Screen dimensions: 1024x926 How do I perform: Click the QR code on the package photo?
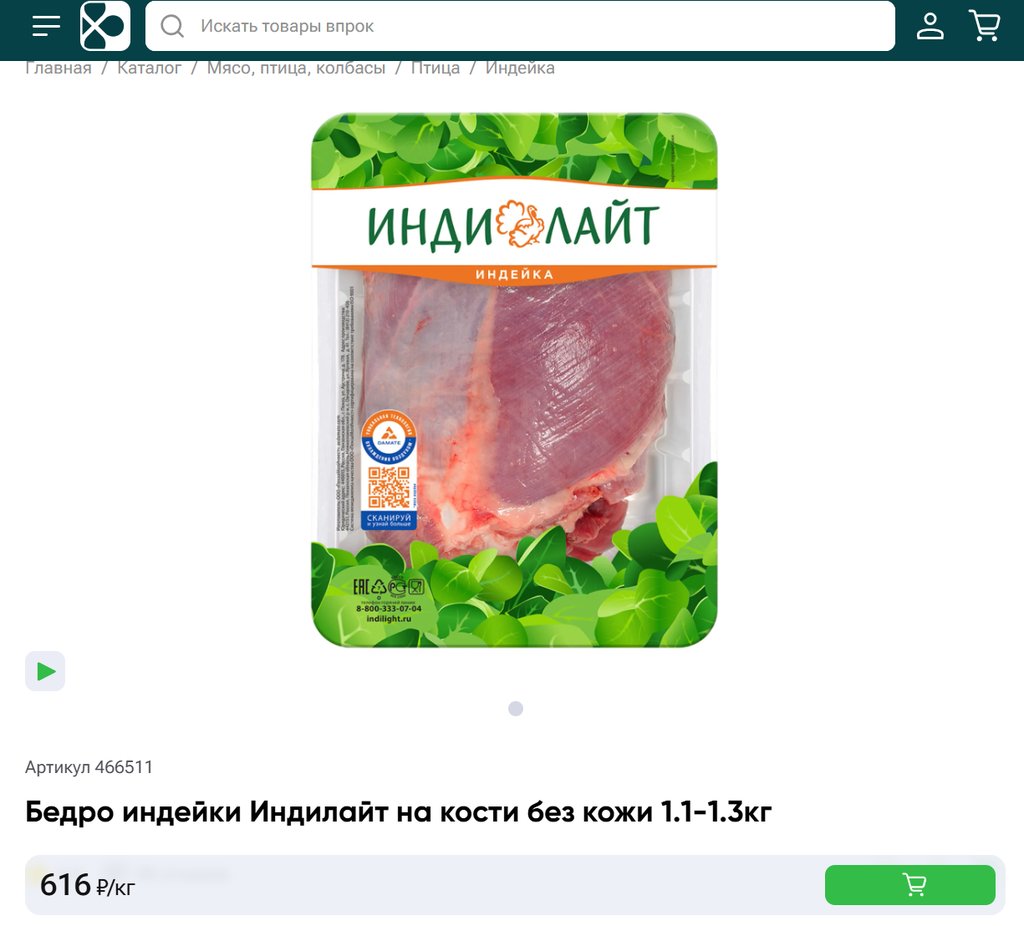389,487
